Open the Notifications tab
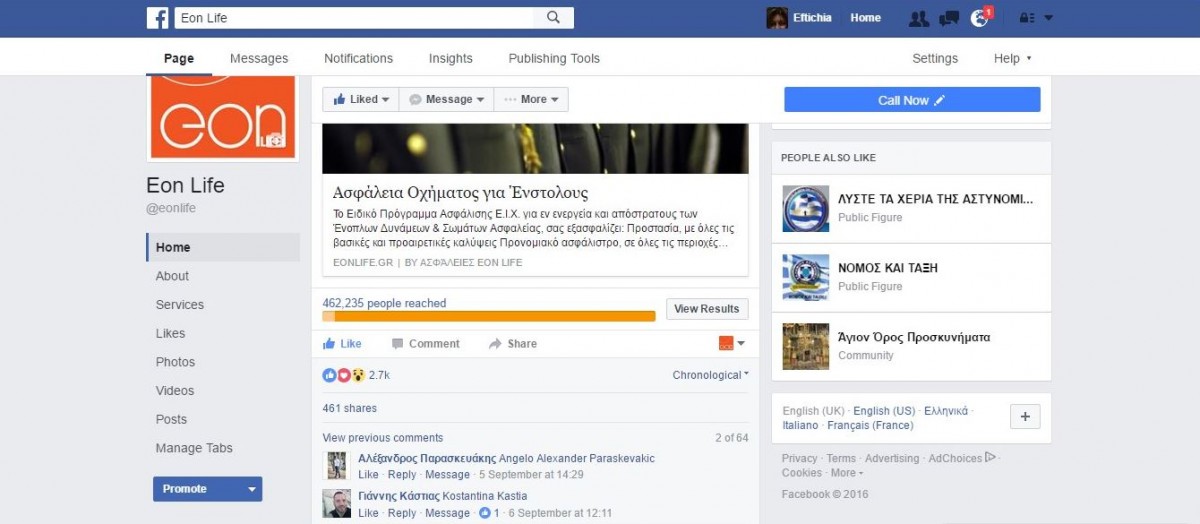The width and height of the screenshot is (1200, 524). pyautogui.click(x=358, y=58)
